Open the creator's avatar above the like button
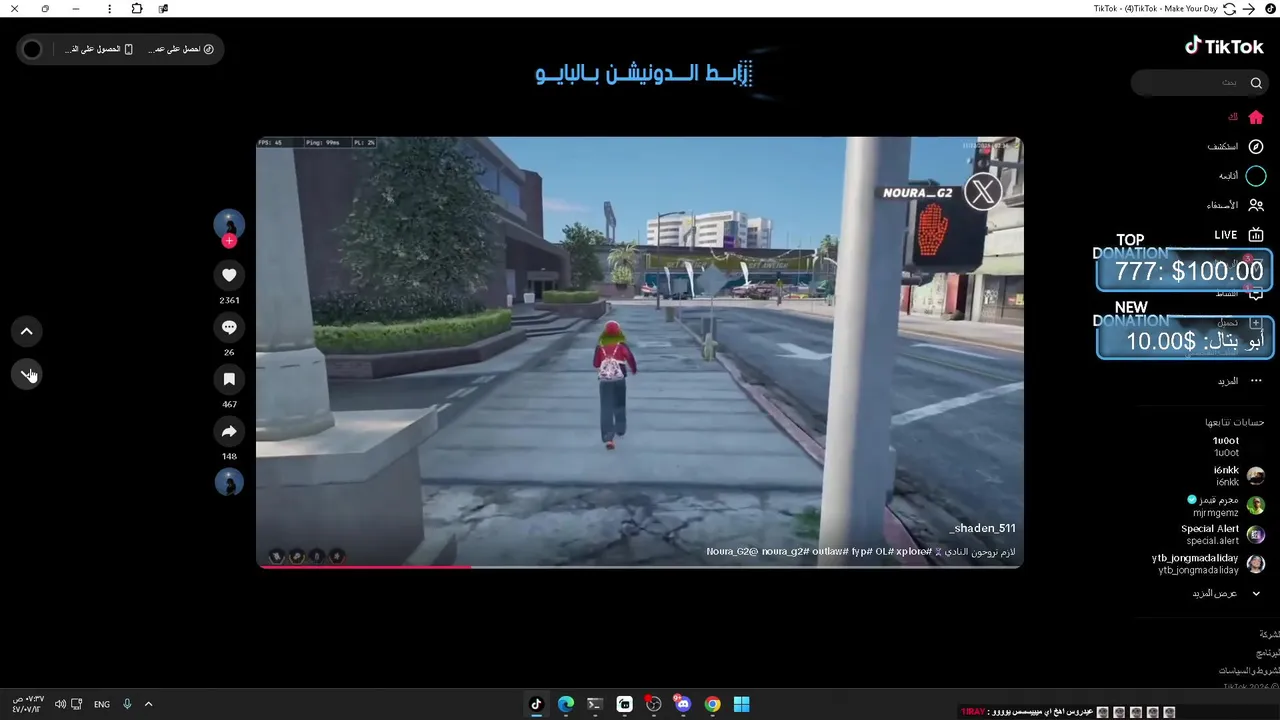 pyautogui.click(x=229, y=224)
